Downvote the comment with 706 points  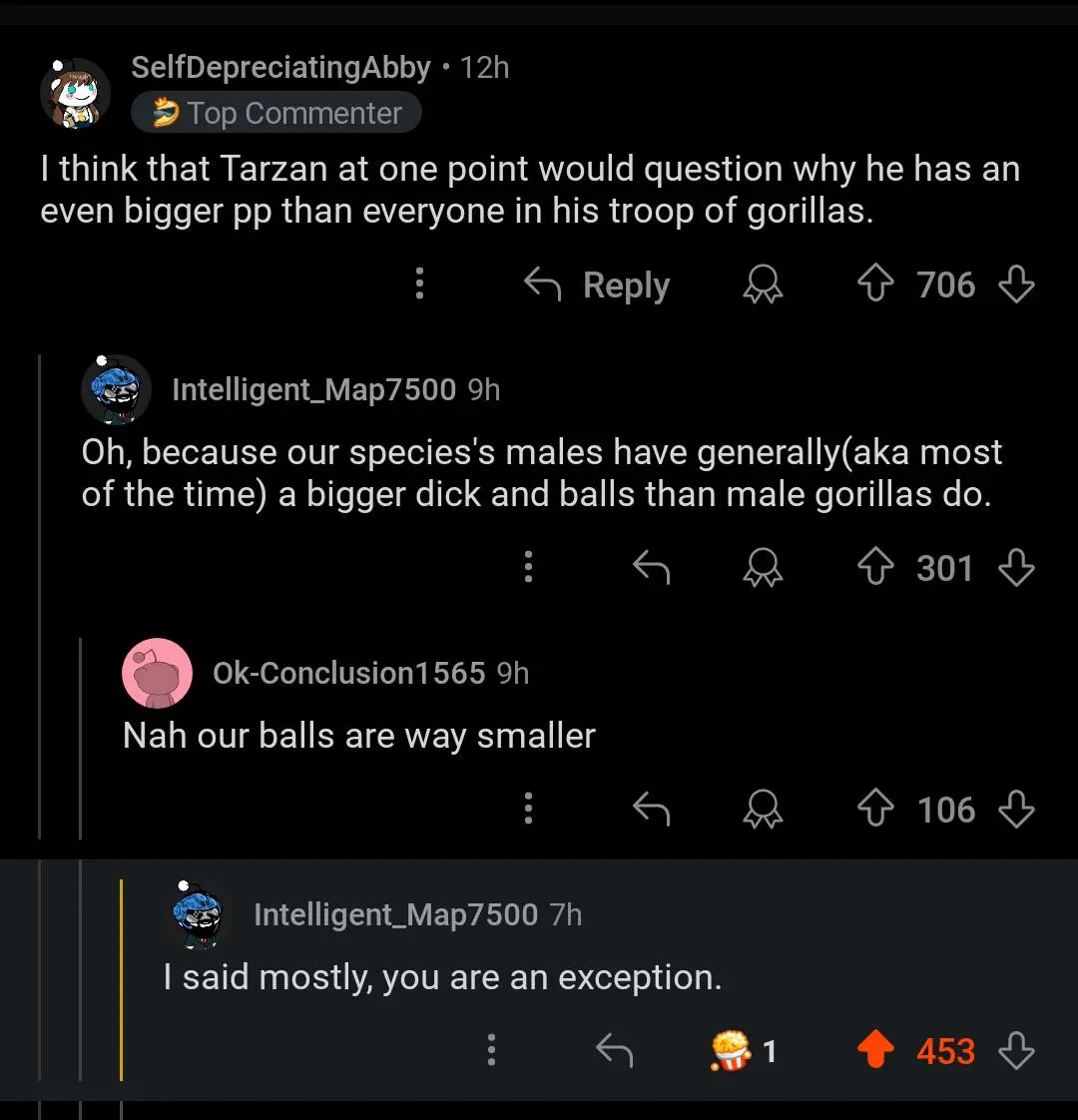point(1016,285)
